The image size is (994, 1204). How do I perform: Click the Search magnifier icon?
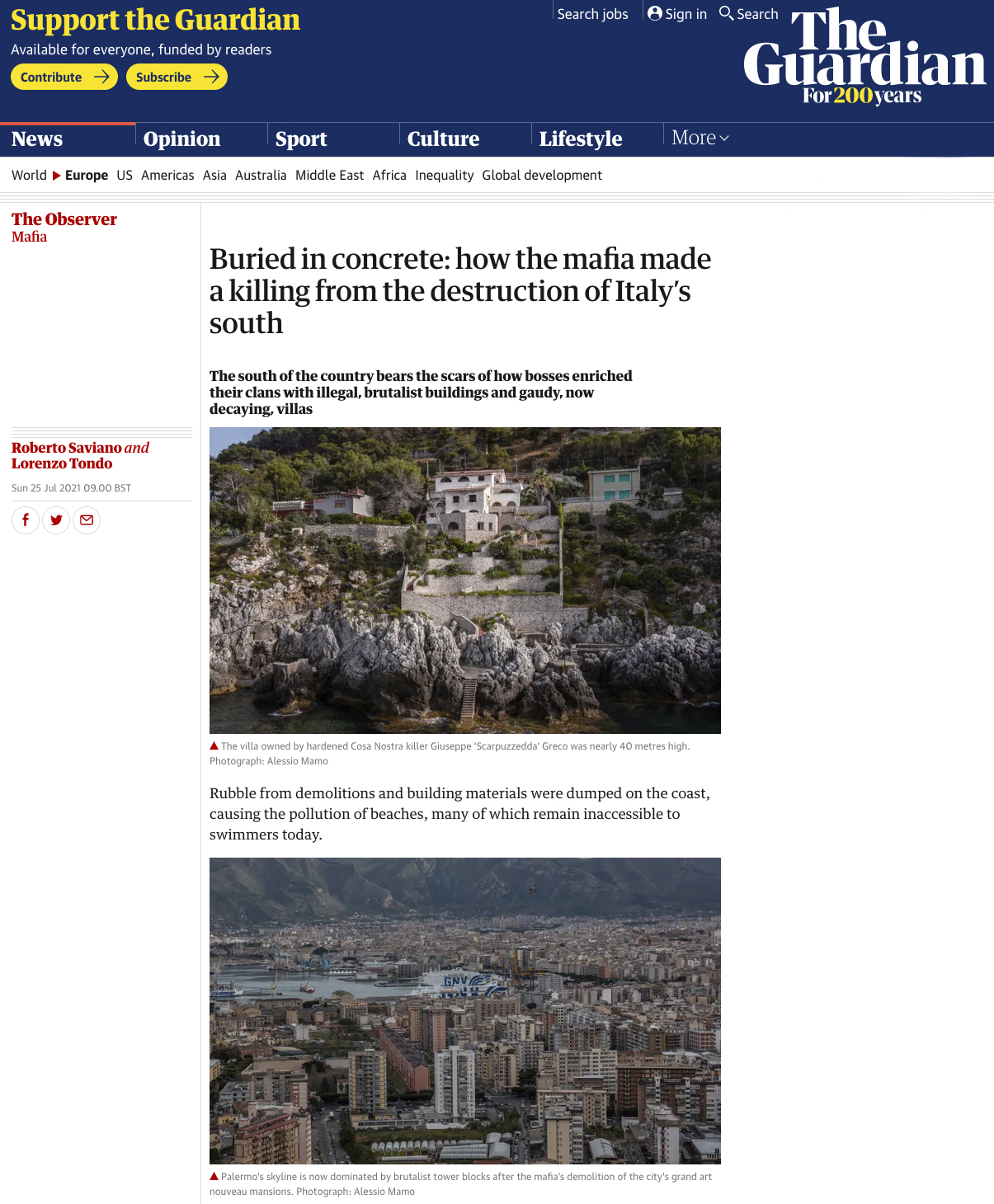click(x=726, y=13)
